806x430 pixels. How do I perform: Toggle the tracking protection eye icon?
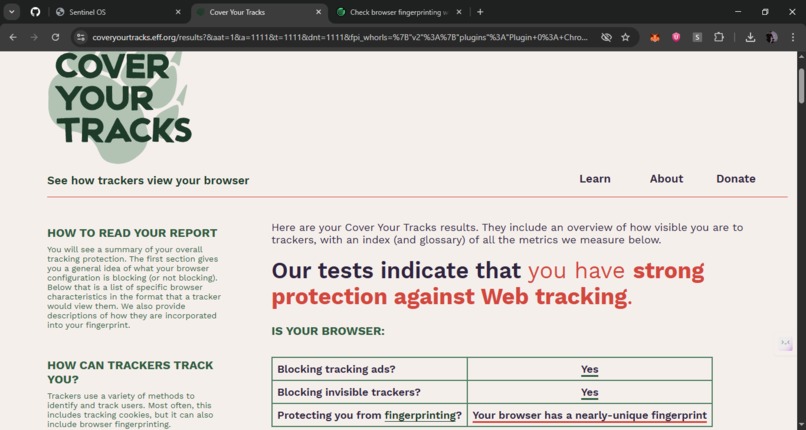(x=606, y=37)
